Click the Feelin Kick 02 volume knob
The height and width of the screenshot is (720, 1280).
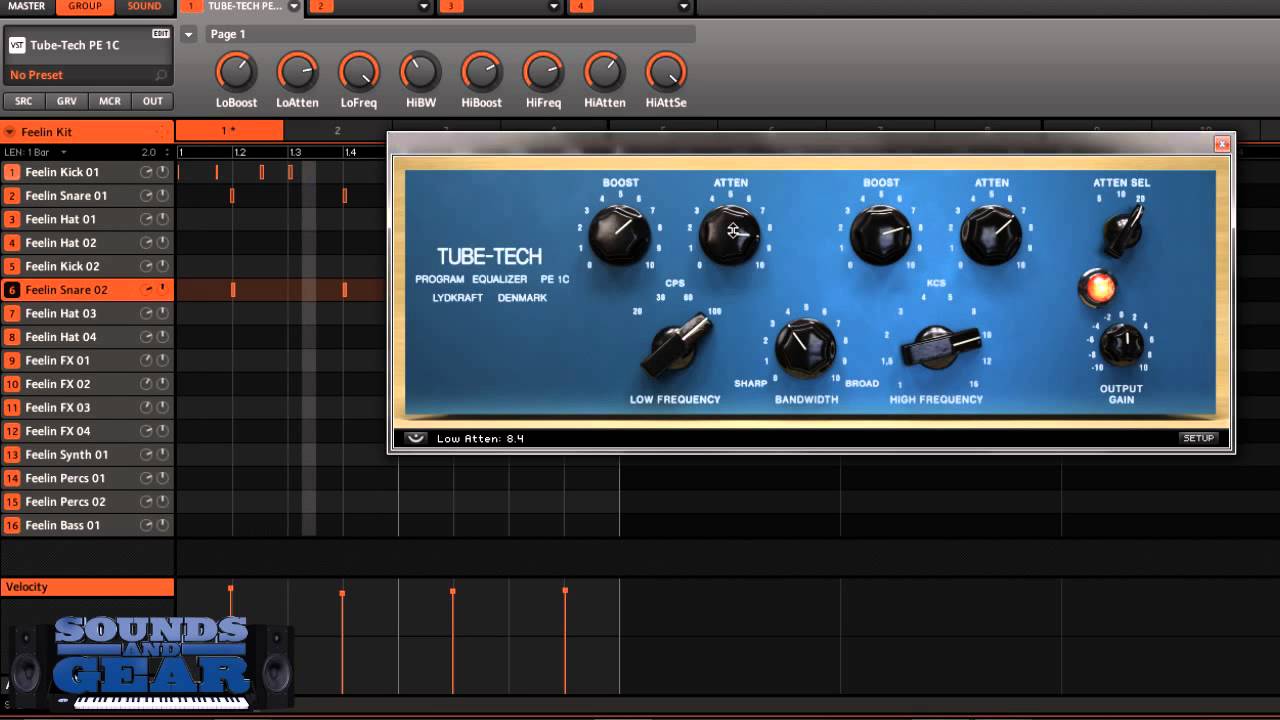click(x=147, y=266)
